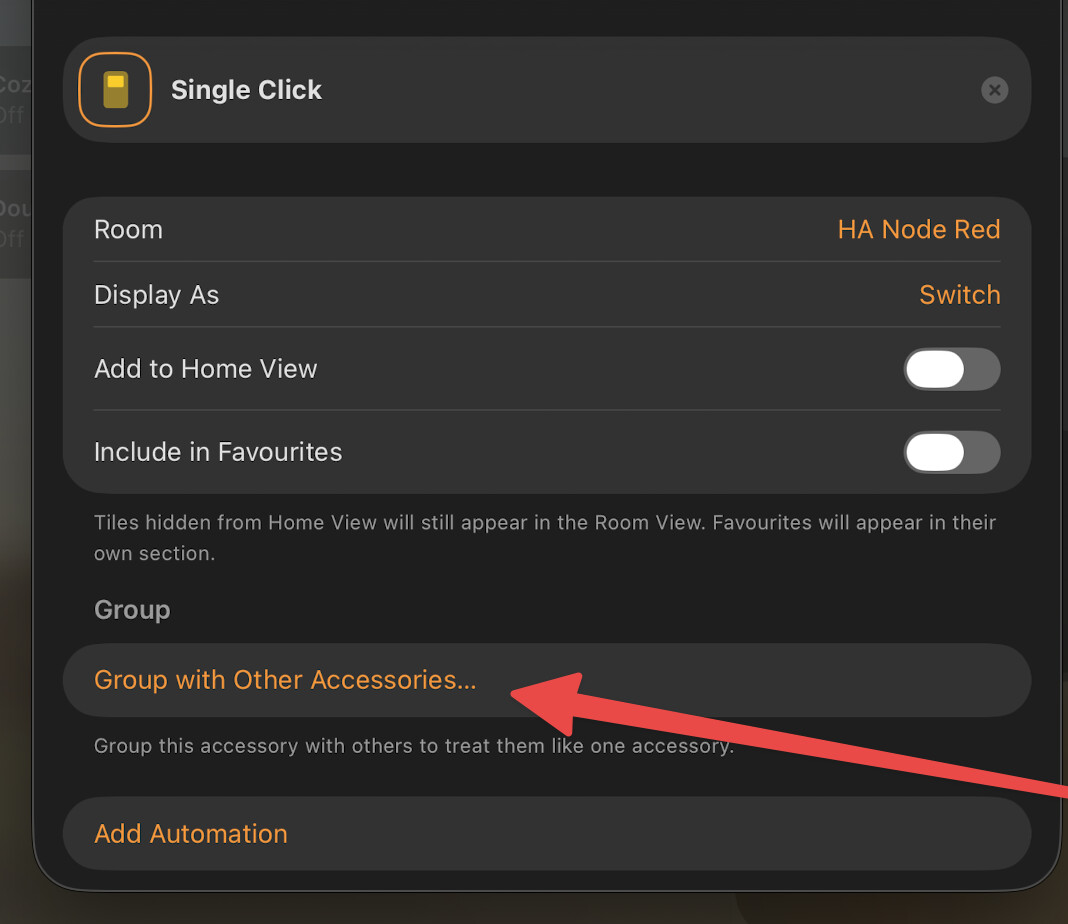The width and height of the screenshot is (1068, 924).
Task: Click the yellow switch accessory icon
Action: tap(115, 90)
